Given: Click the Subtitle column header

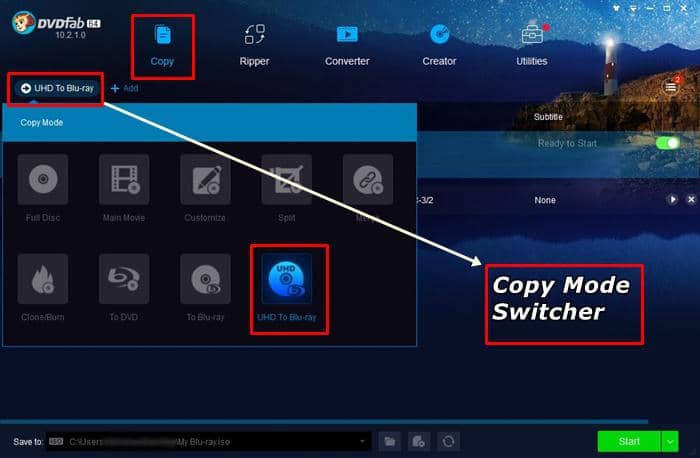Looking at the screenshot, I should (548, 117).
